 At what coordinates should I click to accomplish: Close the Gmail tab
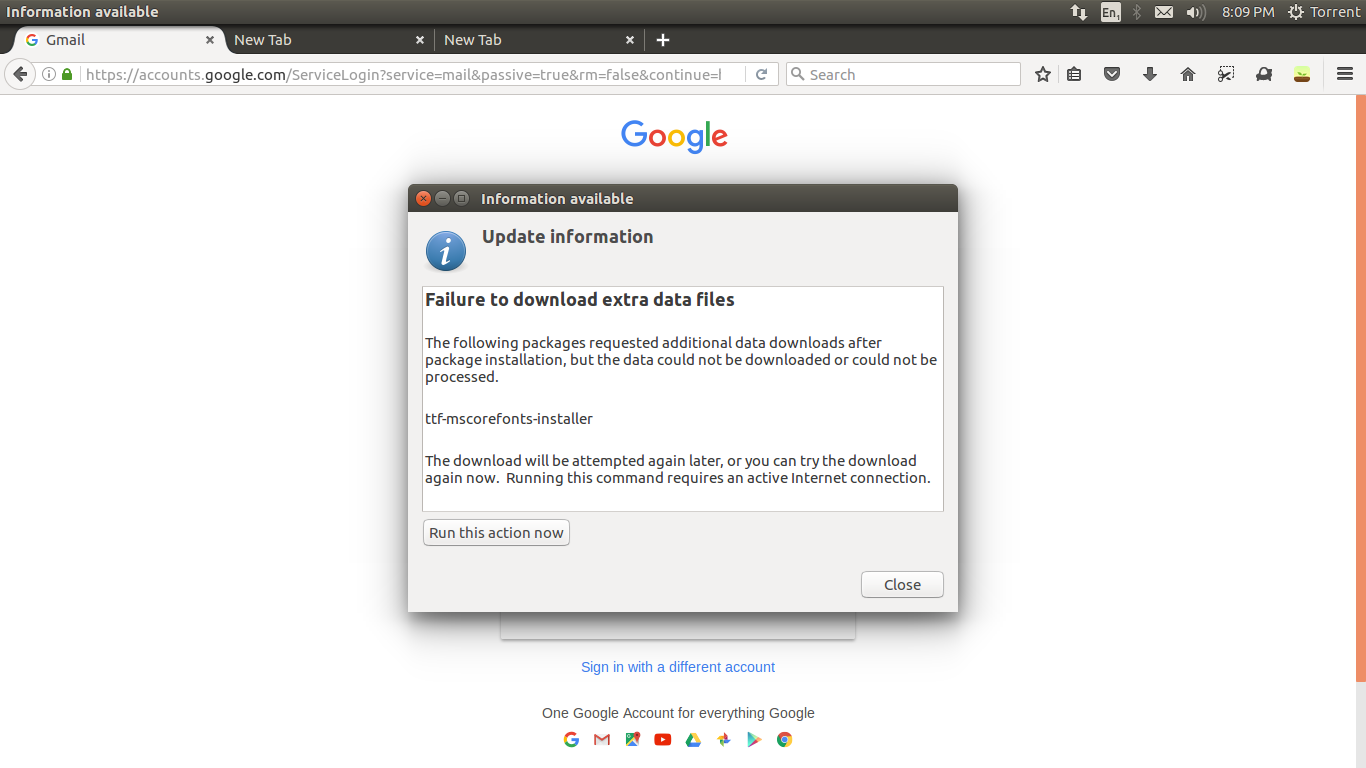[x=210, y=40]
